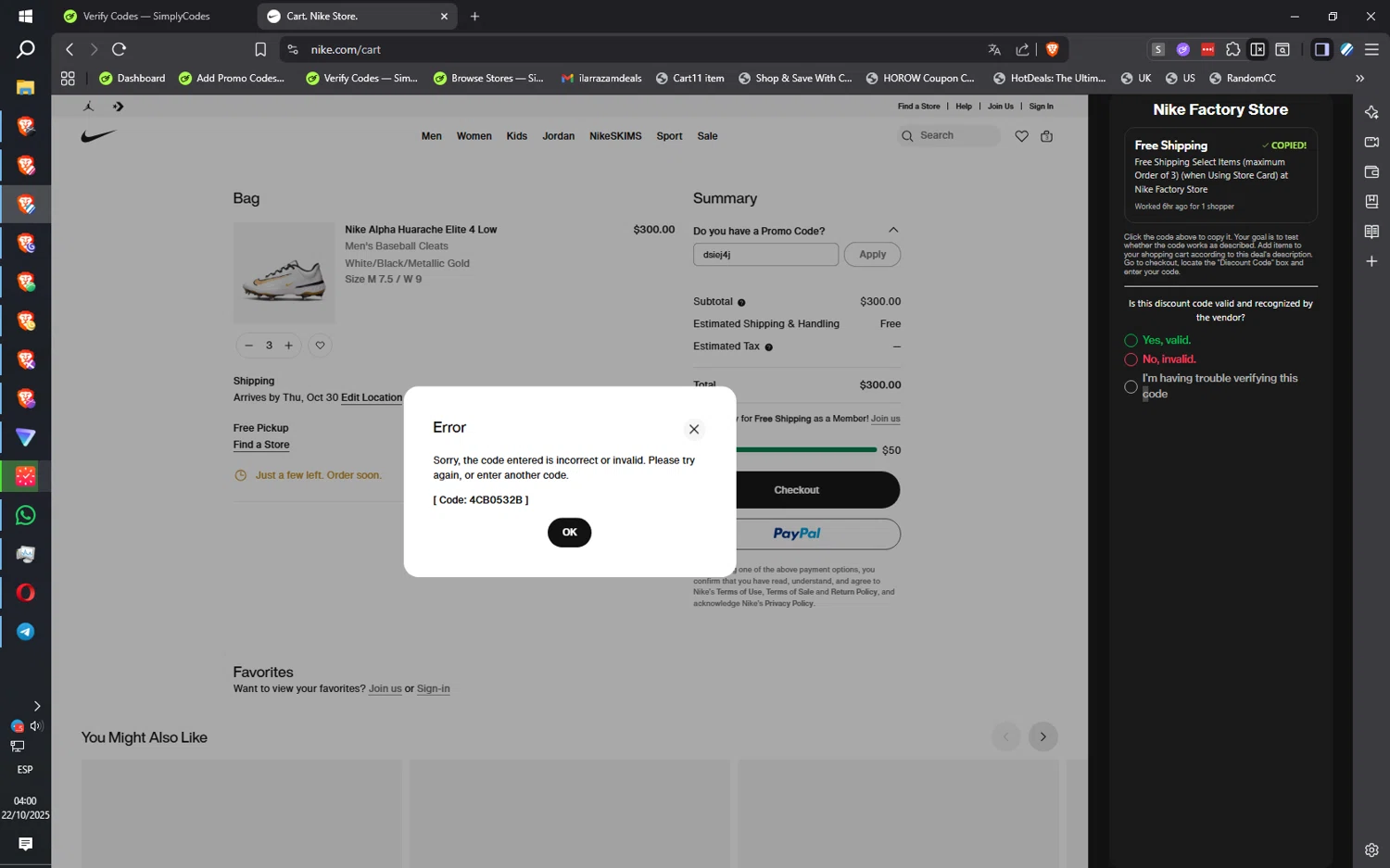
Task: Add cleats to favorites heart button
Action: click(x=320, y=346)
